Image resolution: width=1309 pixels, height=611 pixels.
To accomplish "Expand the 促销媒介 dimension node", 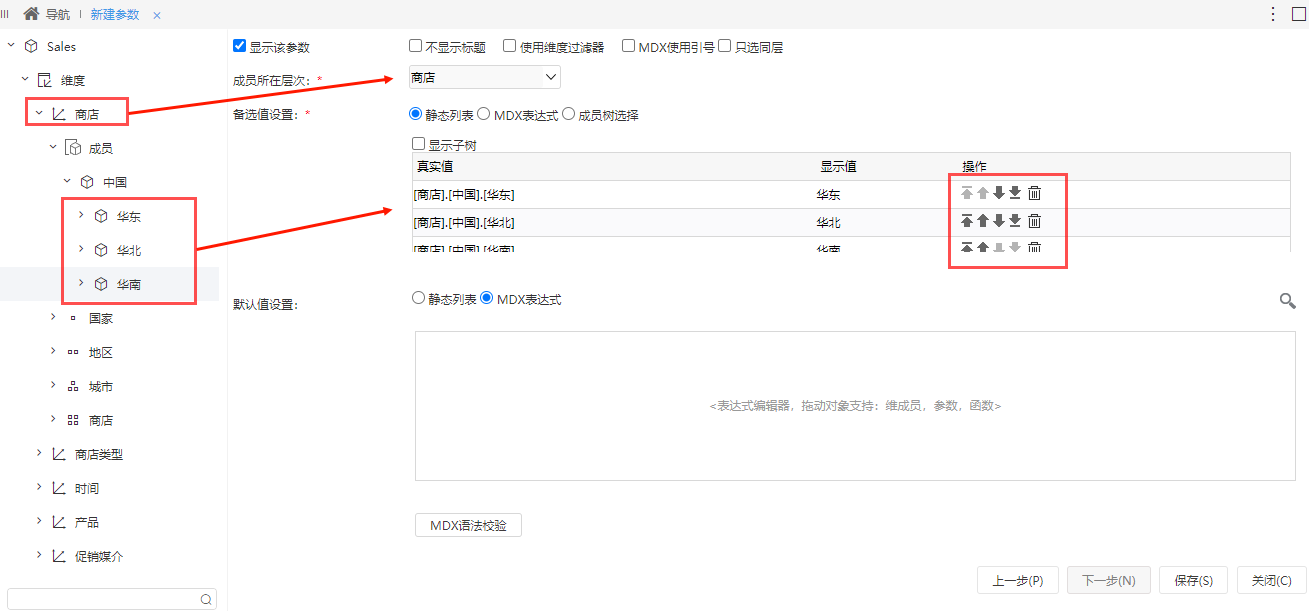I will pos(39,556).
